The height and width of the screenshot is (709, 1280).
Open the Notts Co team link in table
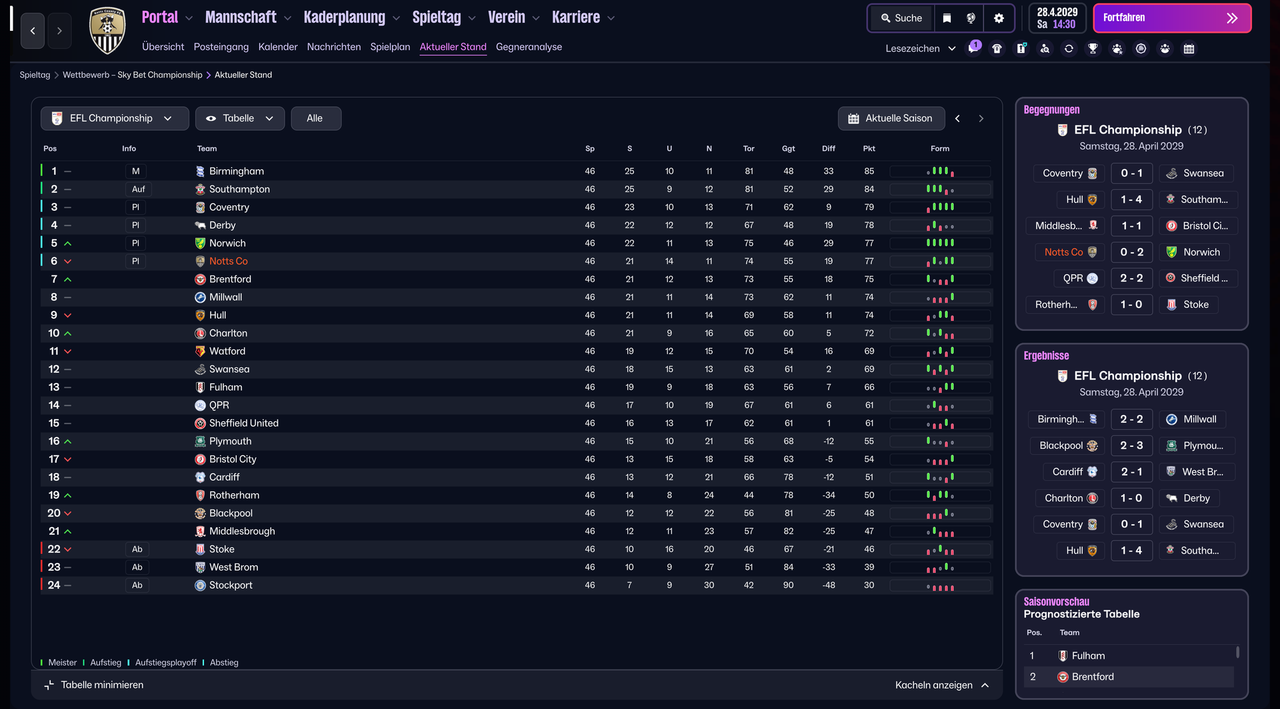point(228,261)
